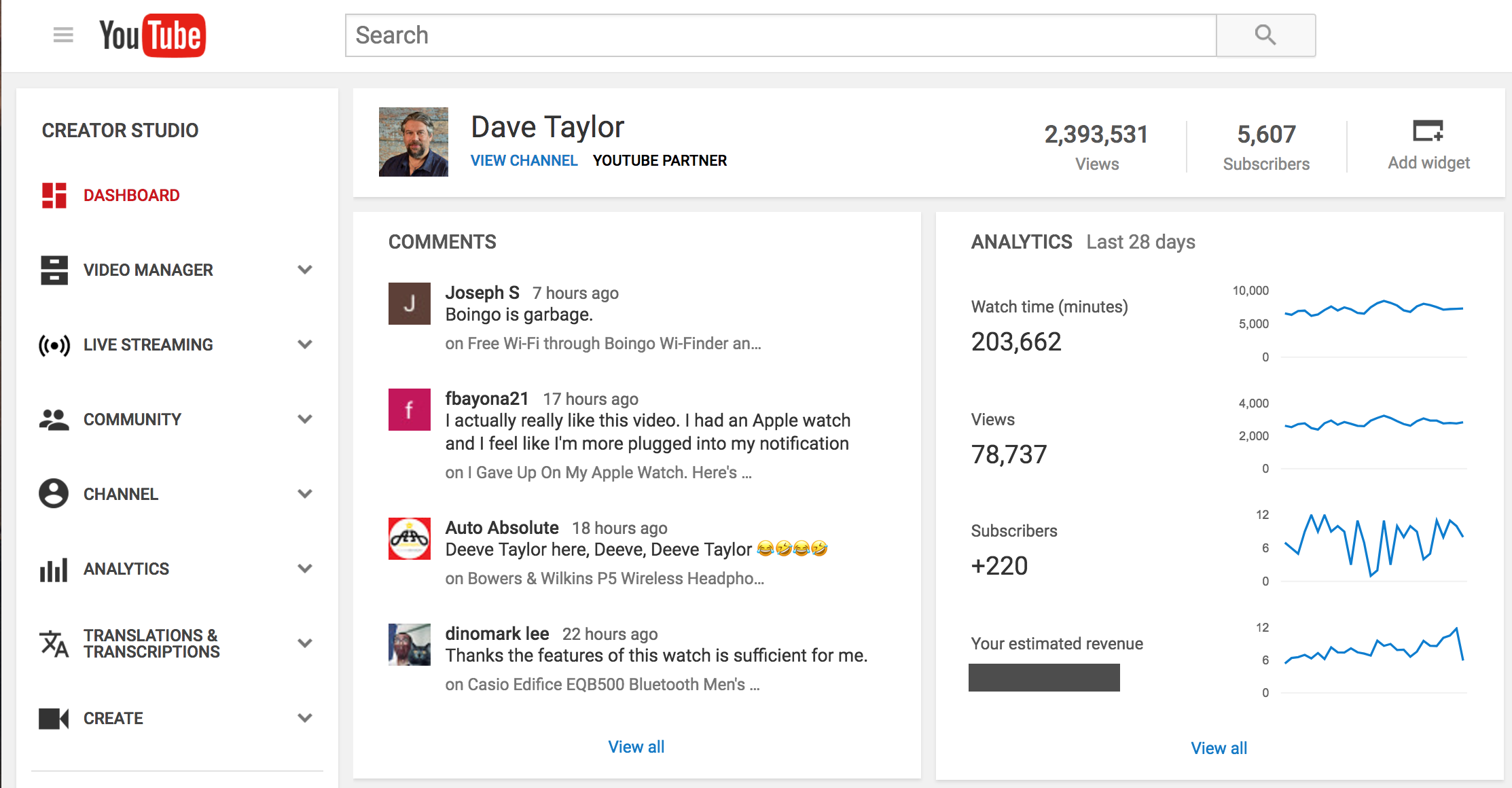The width and height of the screenshot is (1512, 788).
Task: Click the Dashboard grid icon
Action: pyautogui.click(x=54, y=196)
